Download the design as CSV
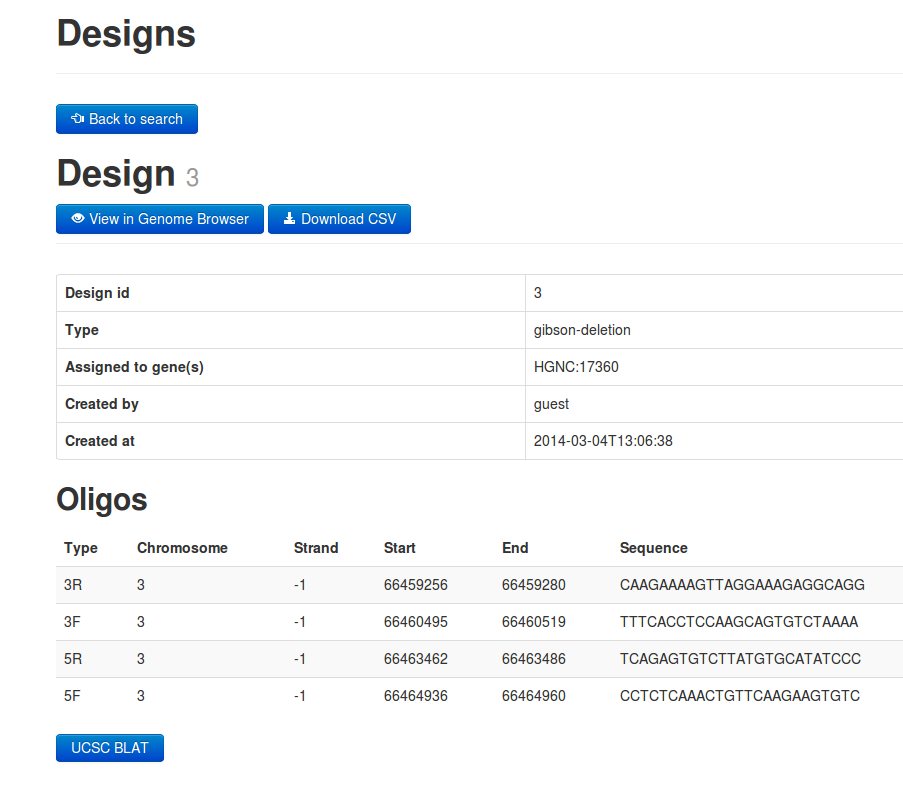The image size is (903, 808). tap(339, 219)
